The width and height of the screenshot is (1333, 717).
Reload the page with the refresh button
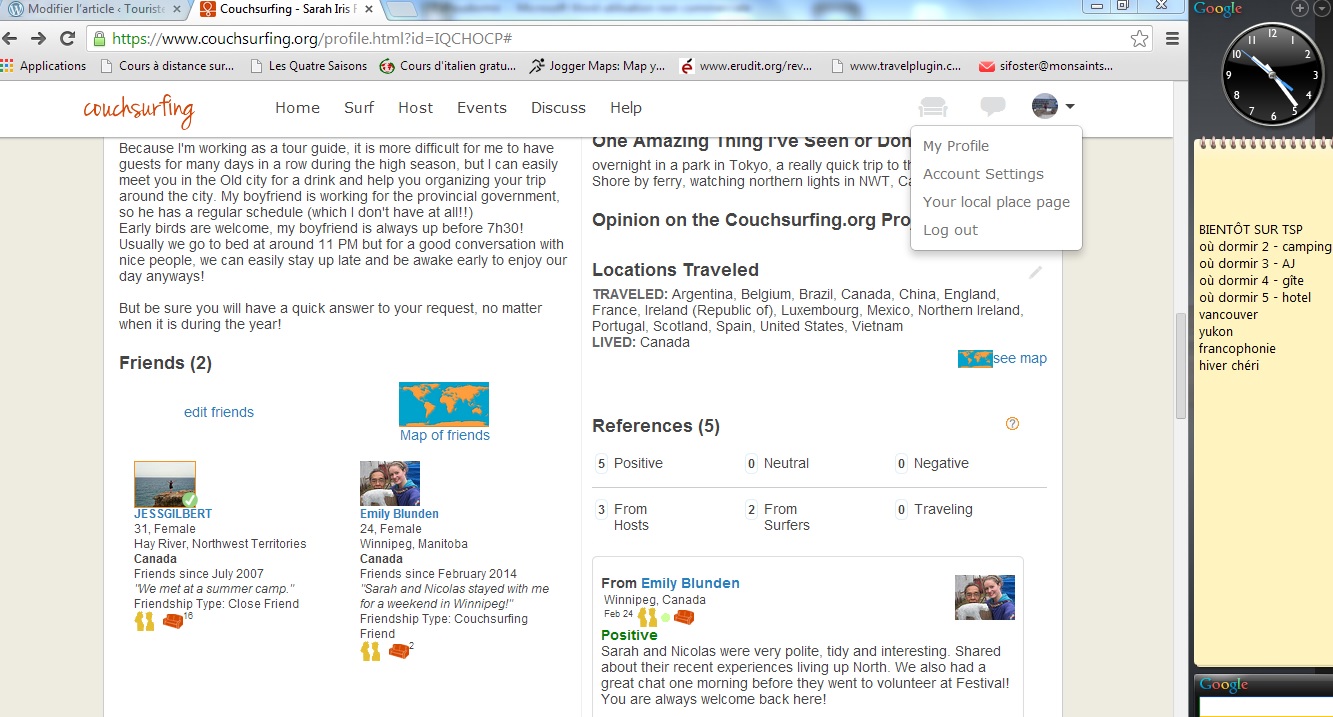68,39
